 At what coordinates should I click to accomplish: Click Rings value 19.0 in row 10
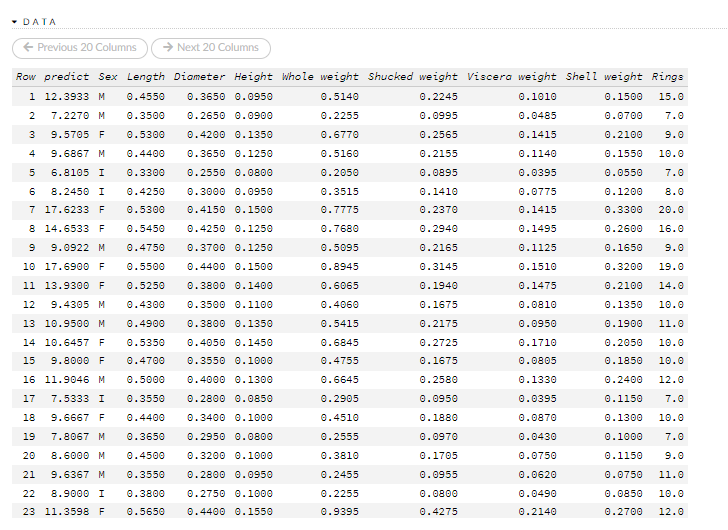click(671, 267)
